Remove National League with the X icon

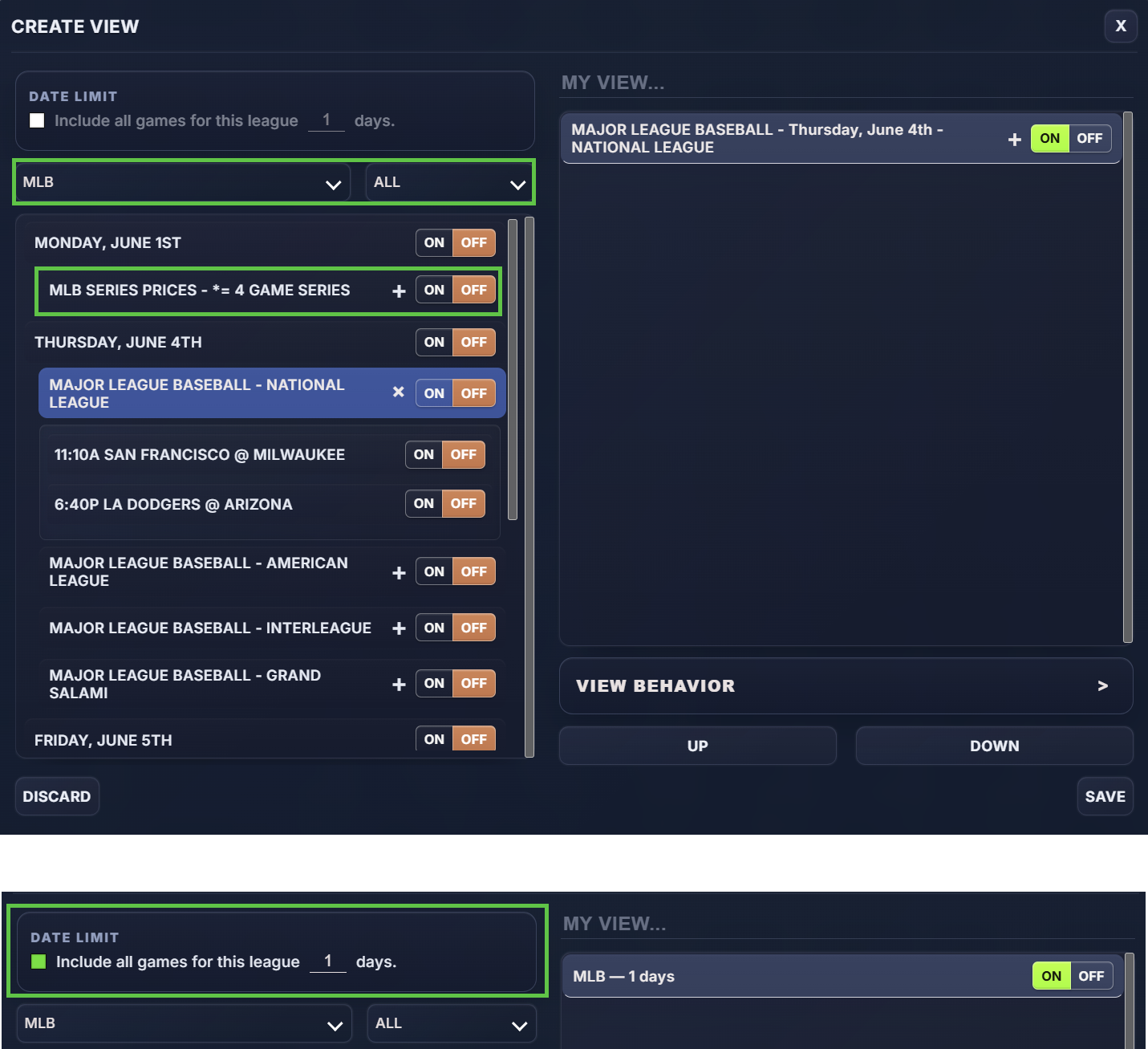coord(398,392)
